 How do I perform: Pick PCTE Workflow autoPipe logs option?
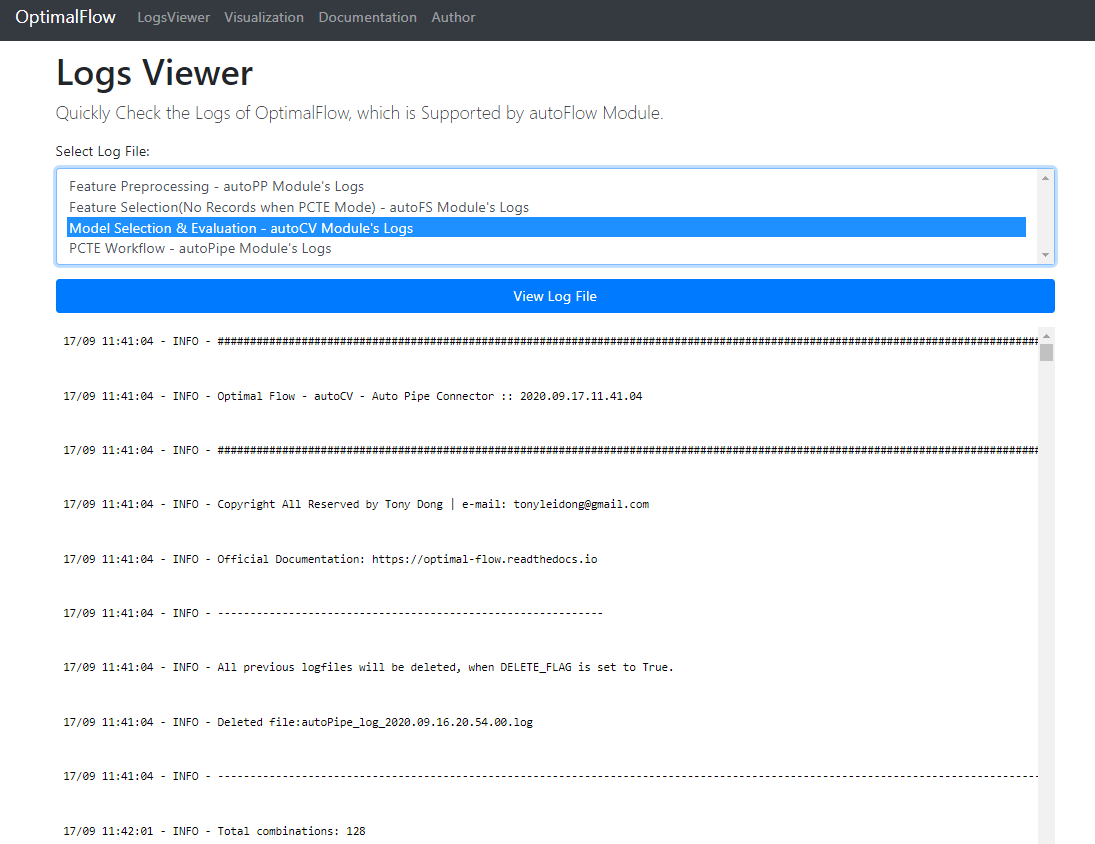[x=200, y=249]
